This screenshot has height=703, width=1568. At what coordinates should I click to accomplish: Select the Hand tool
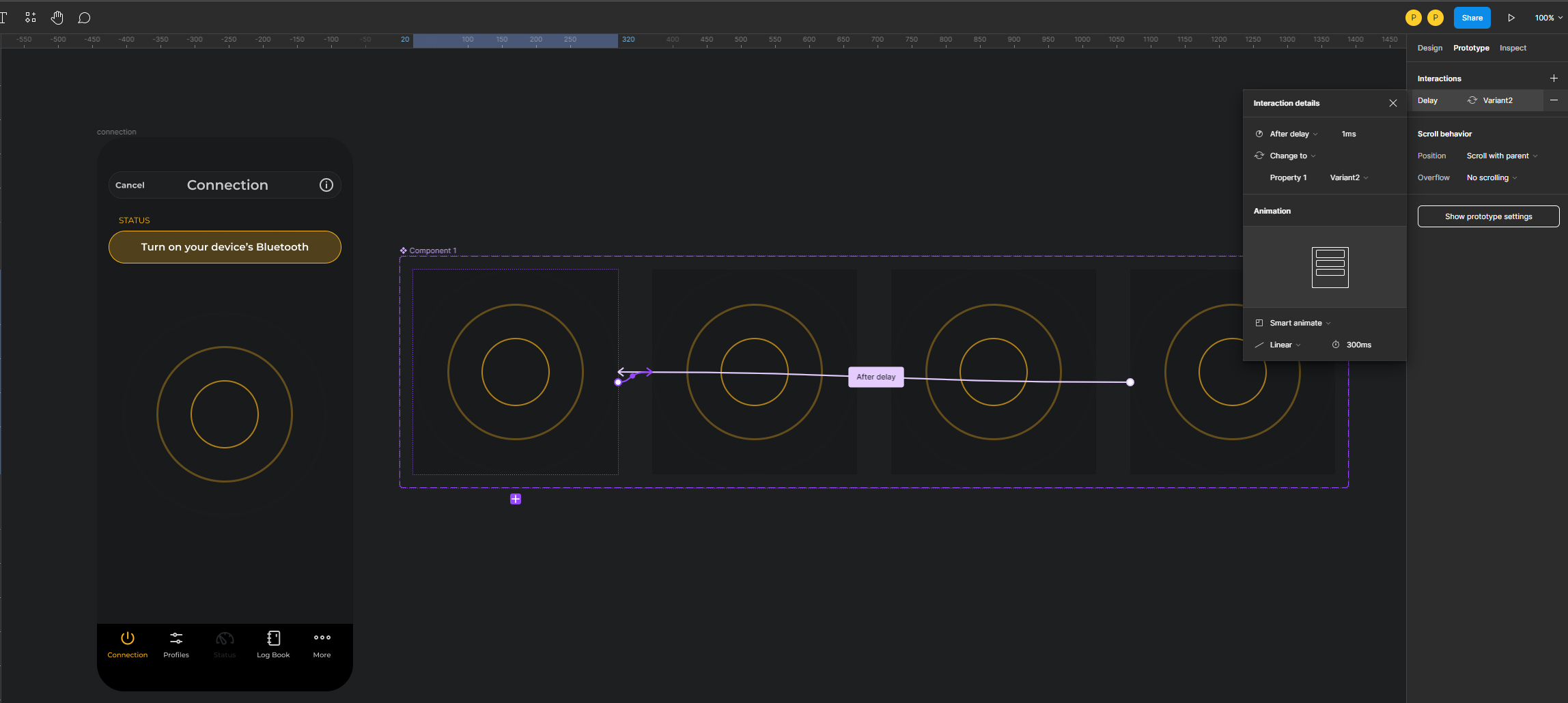point(57,18)
